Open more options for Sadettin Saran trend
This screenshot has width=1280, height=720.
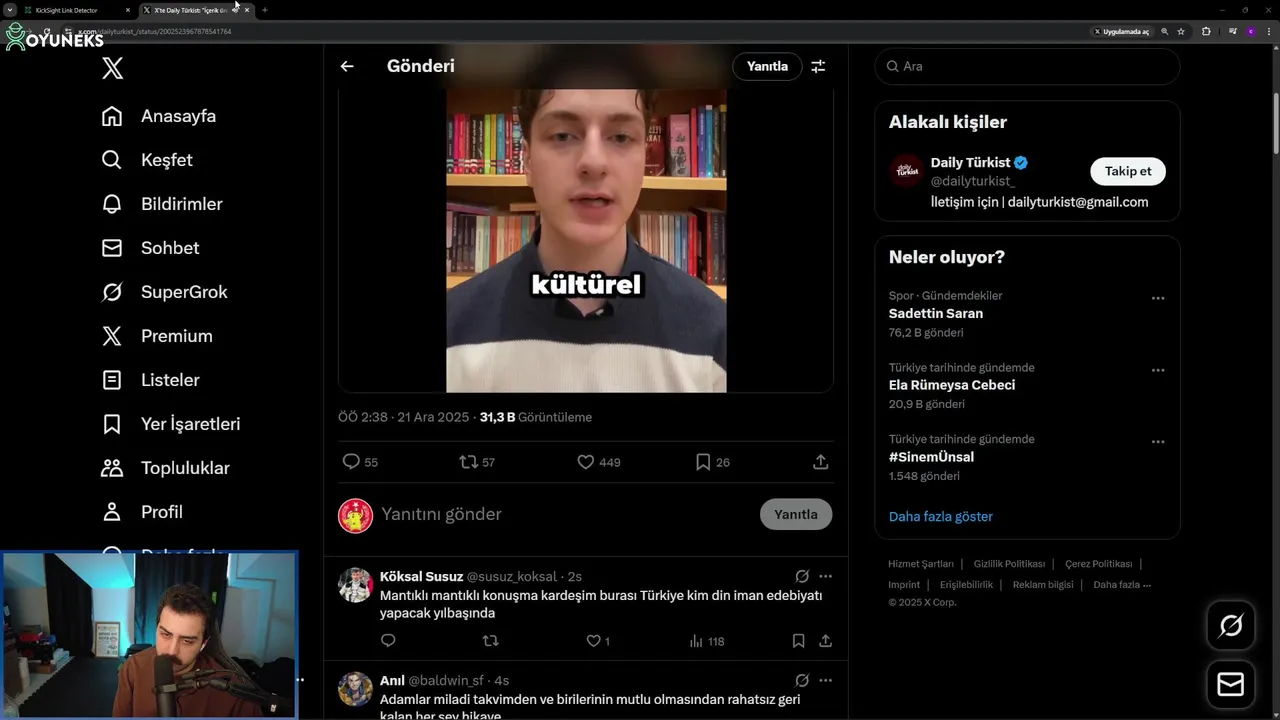point(1158,298)
